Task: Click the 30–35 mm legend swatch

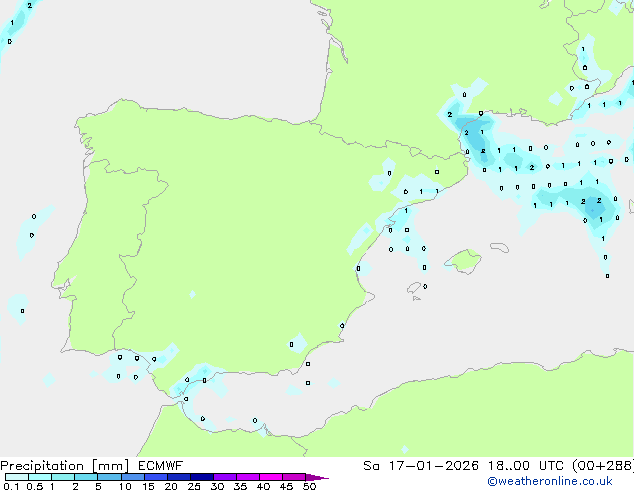Action: coord(225,477)
